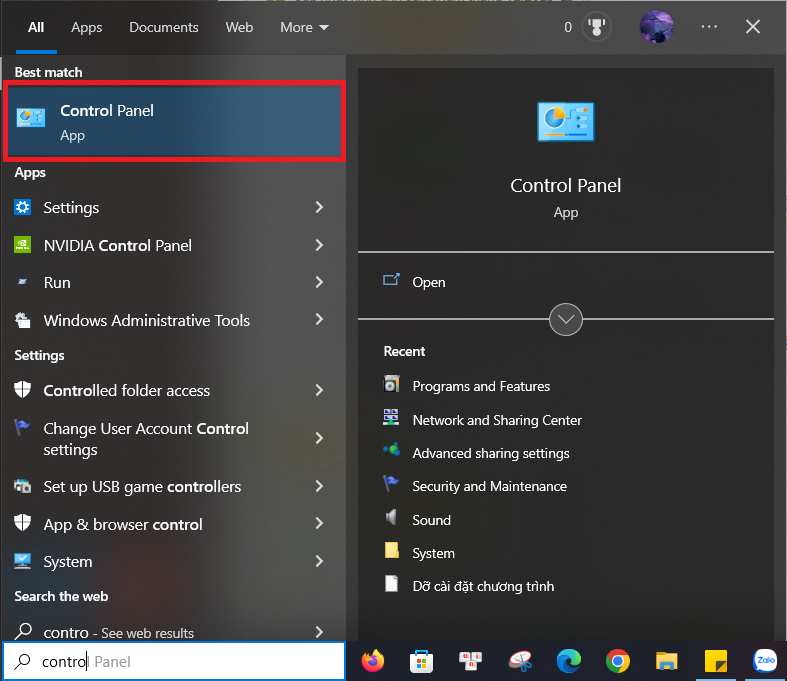This screenshot has height=681, width=787.
Task: Open the Control Panel best match result
Action: click(x=174, y=121)
